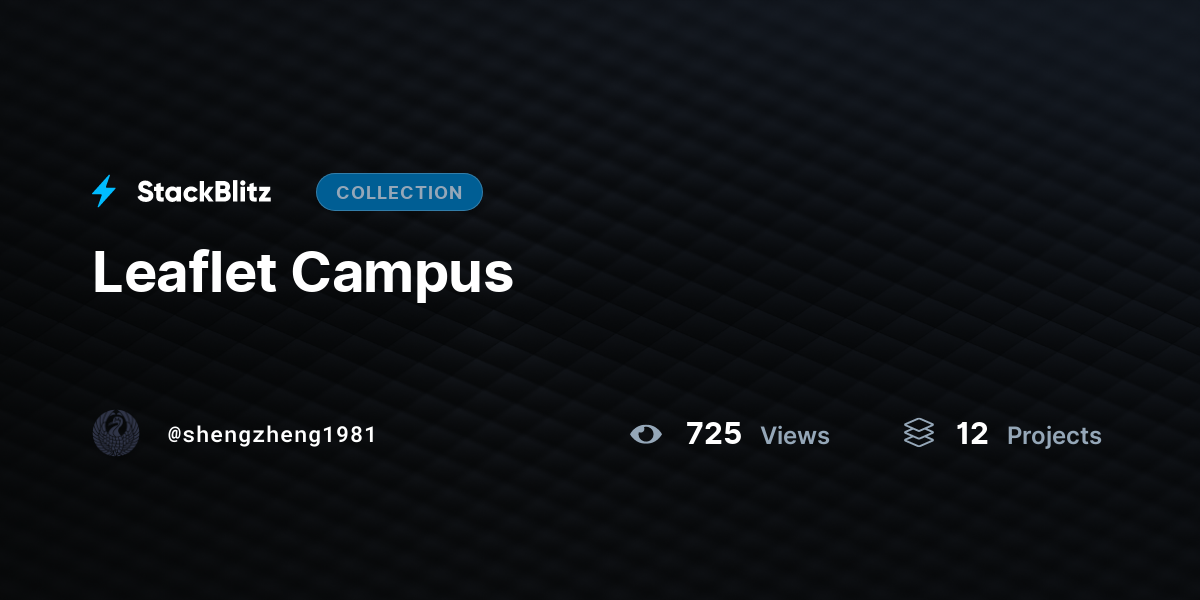The height and width of the screenshot is (600, 1200).
Task: Click the StackBlitz wordmark text
Action: pos(204,192)
